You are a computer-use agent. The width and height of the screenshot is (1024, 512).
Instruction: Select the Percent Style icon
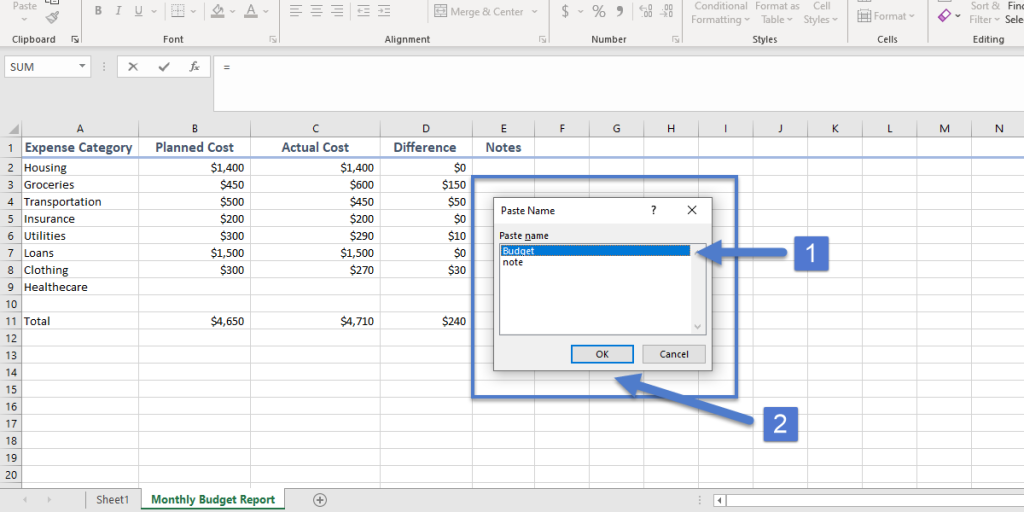pos(599,12)
